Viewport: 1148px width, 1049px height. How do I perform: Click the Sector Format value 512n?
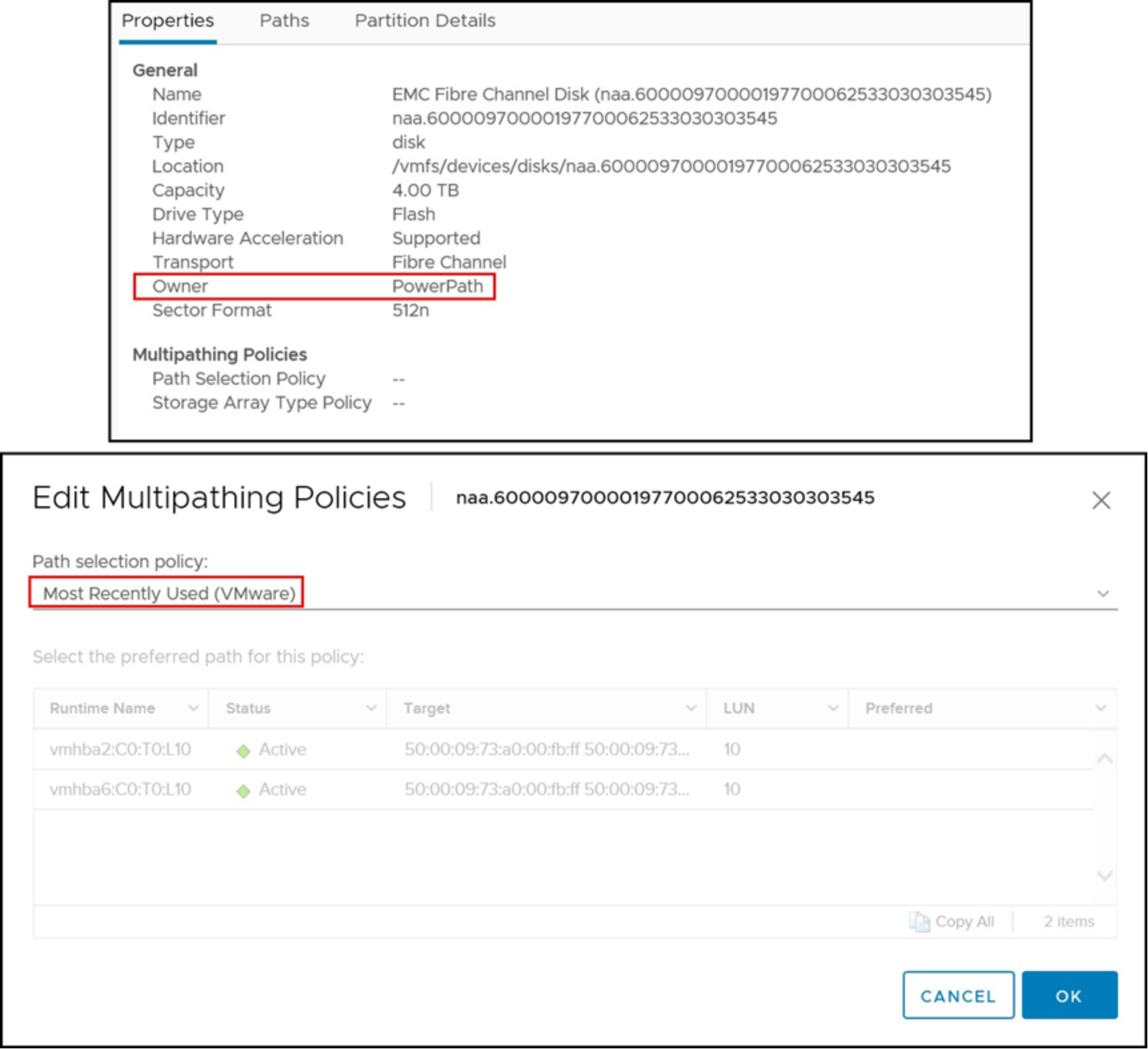pyautogui.click(x=410, y=310)
